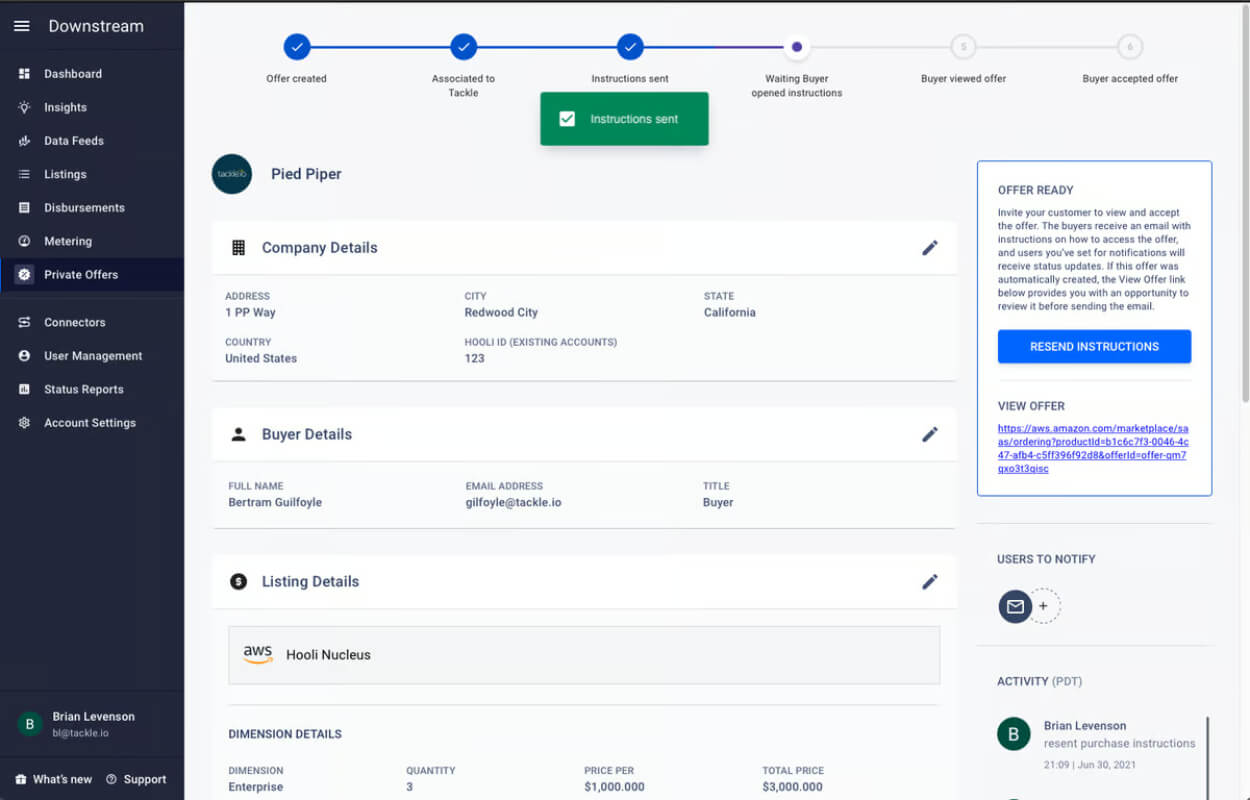This screenshot has height=800, width=1250.
Task: Open Disbursements page
Action: click(x=92, y=208)
